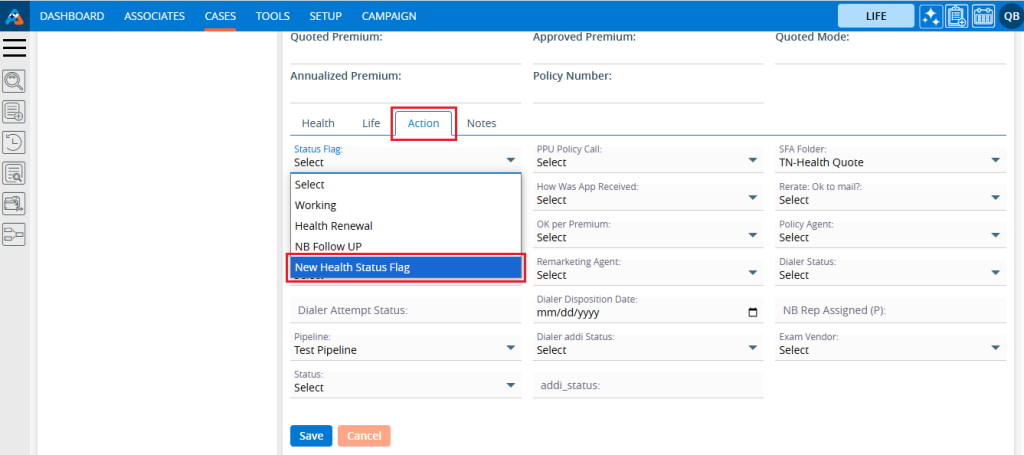Click the sparkle stars icon in header

click(931, 16)
